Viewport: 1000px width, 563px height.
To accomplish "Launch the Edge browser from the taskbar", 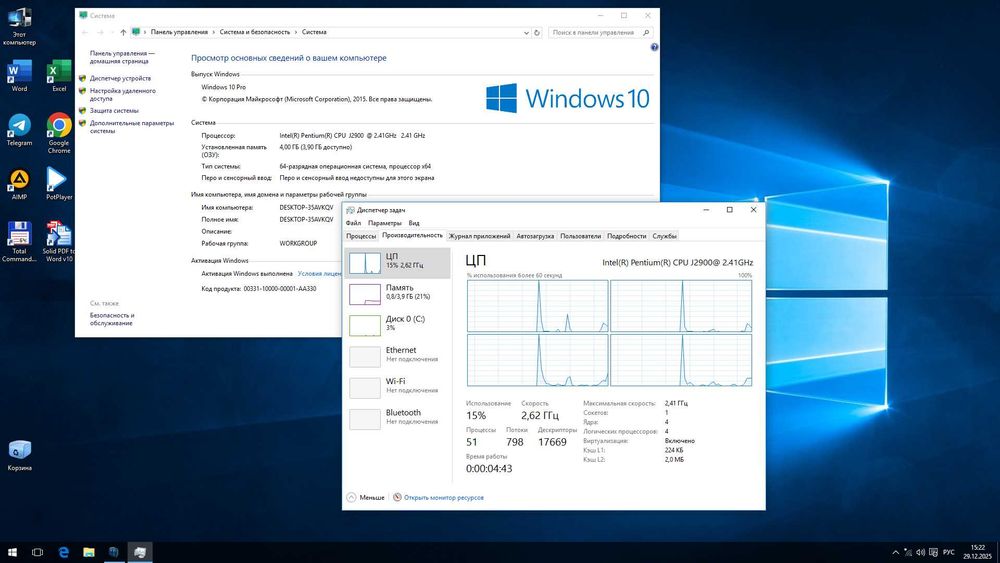I will pyautogui.click(x=63, y=552).
